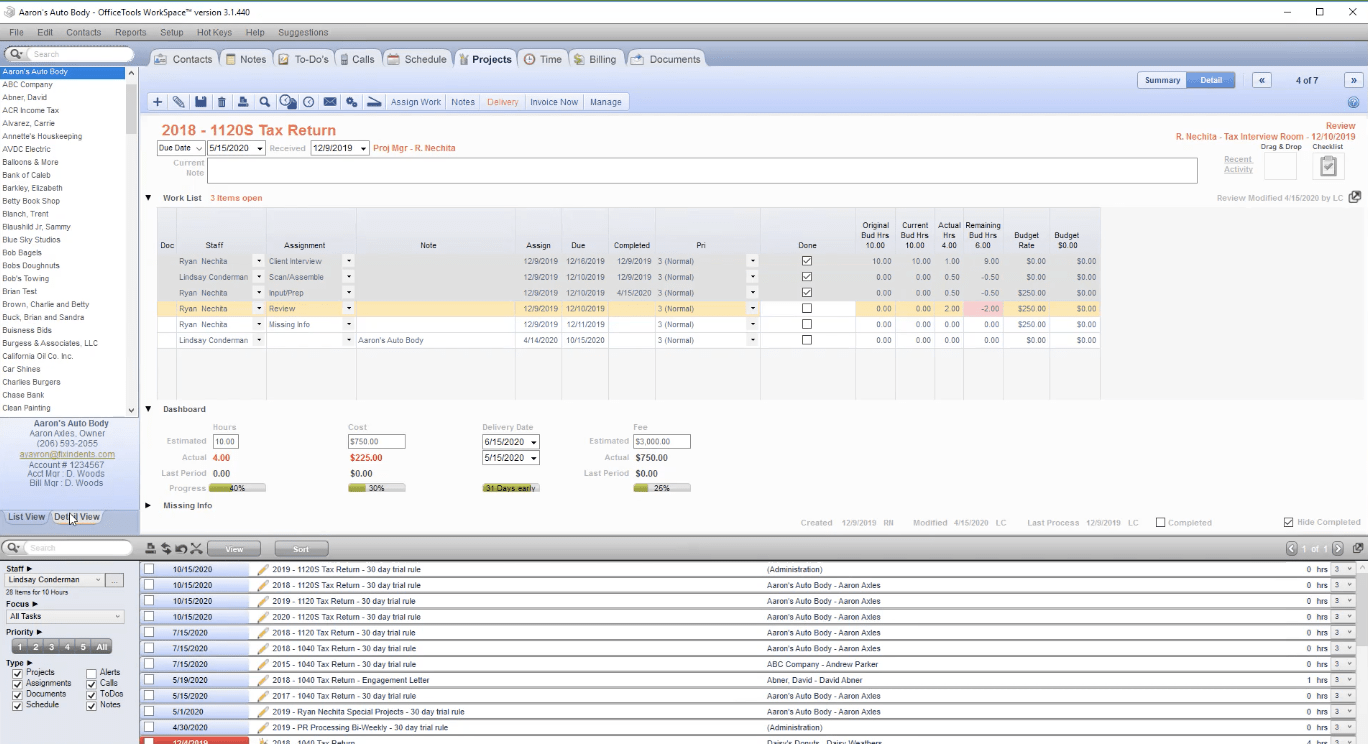The image size is (1368, 744).
Task: Collapse the Work List section triangle
Action: pos(149,198)
